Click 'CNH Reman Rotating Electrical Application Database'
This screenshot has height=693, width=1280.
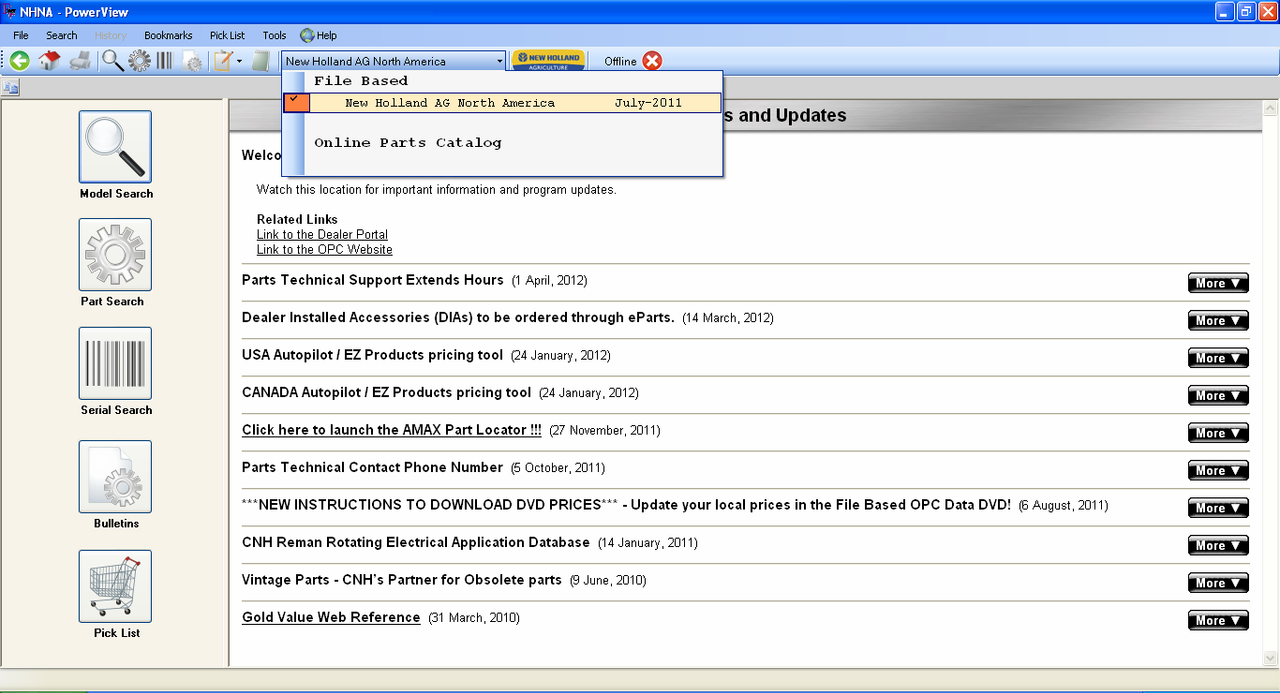[x=416, y=543]
